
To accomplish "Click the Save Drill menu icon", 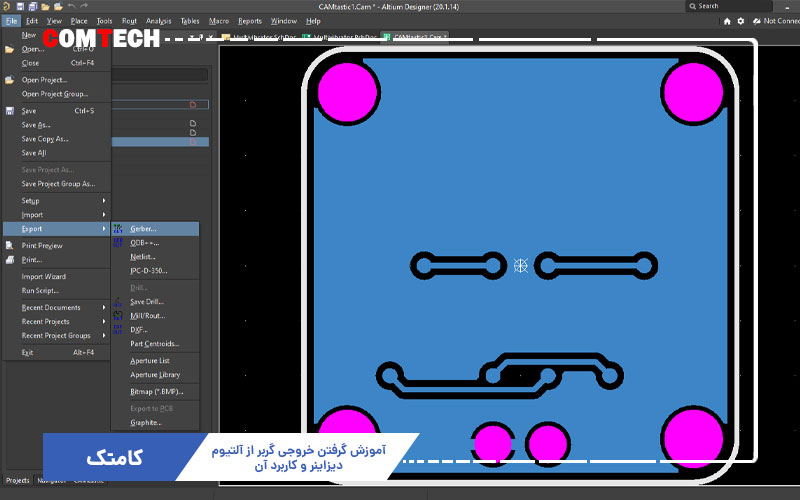I will [x=118, y=301].
